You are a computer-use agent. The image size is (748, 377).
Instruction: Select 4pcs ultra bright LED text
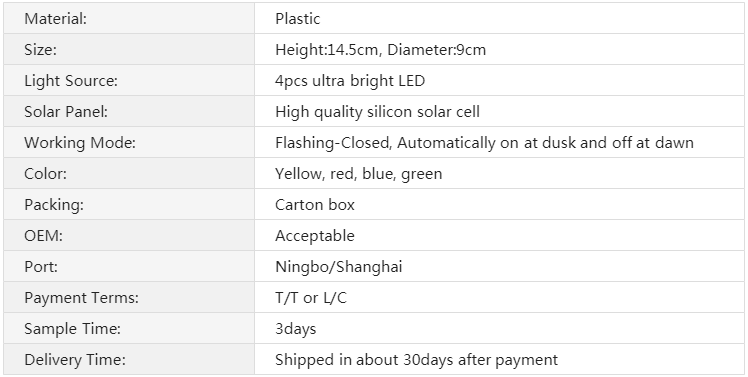pyautogui.click(x=350, y=81)
